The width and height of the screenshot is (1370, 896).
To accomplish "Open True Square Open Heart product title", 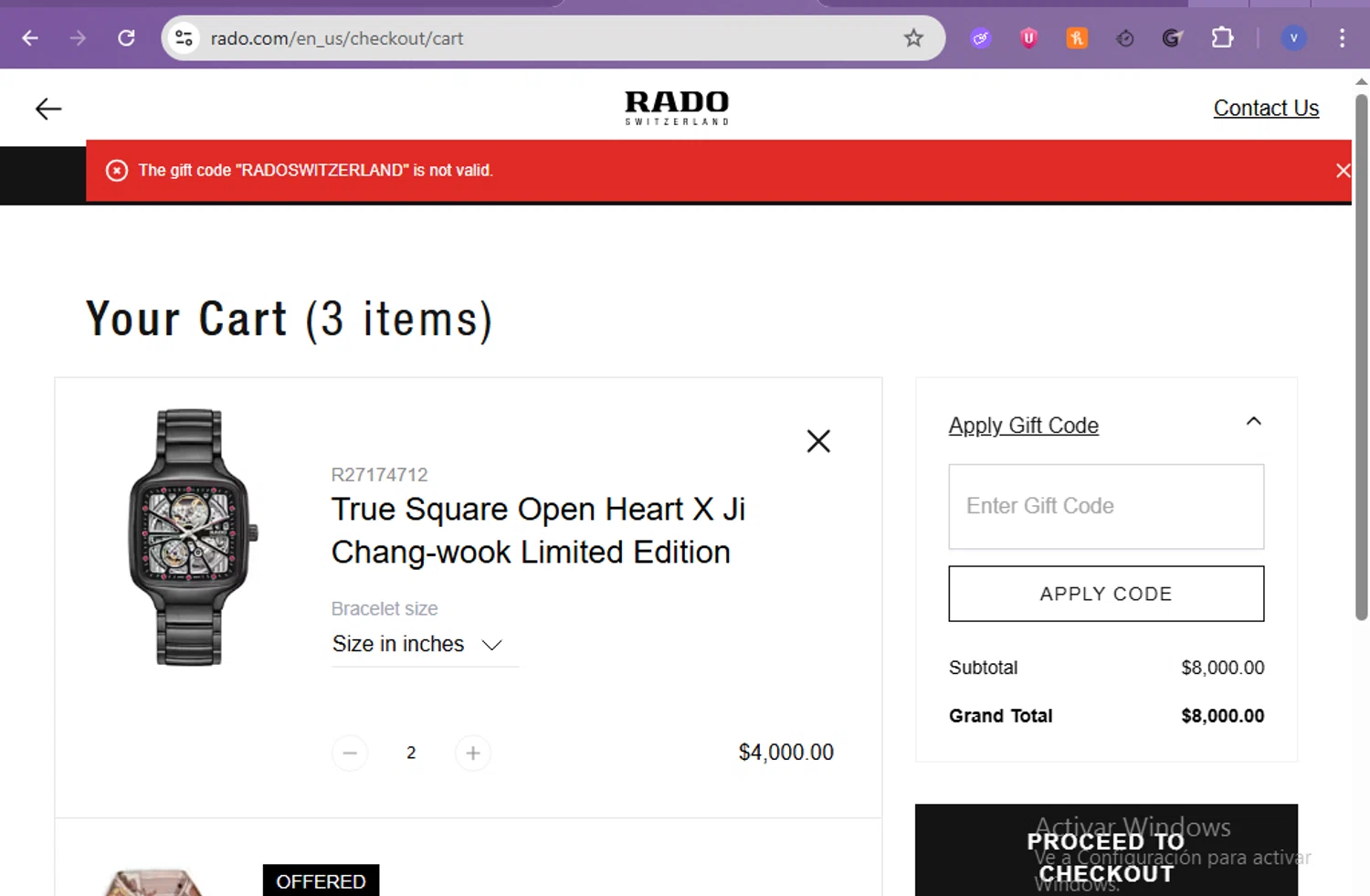I will click(x=538, y=531).
